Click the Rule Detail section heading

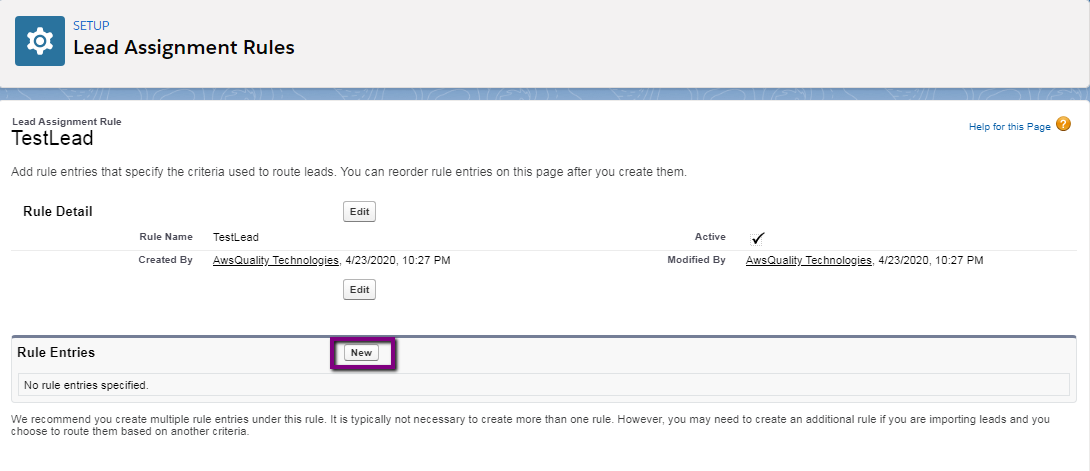coord(57,212)
